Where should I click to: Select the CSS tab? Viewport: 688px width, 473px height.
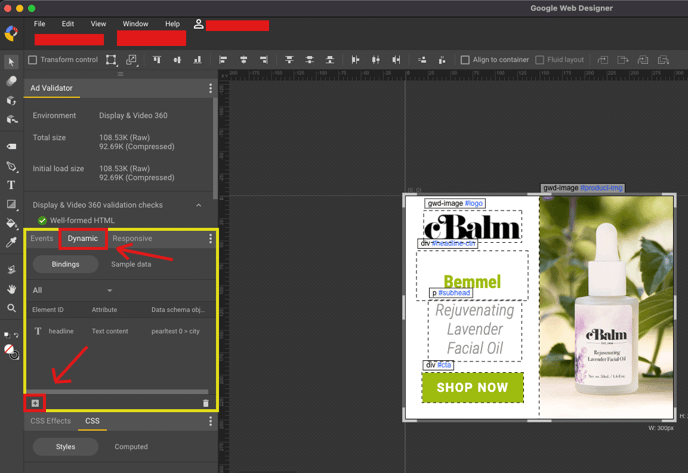coord(92,421)
